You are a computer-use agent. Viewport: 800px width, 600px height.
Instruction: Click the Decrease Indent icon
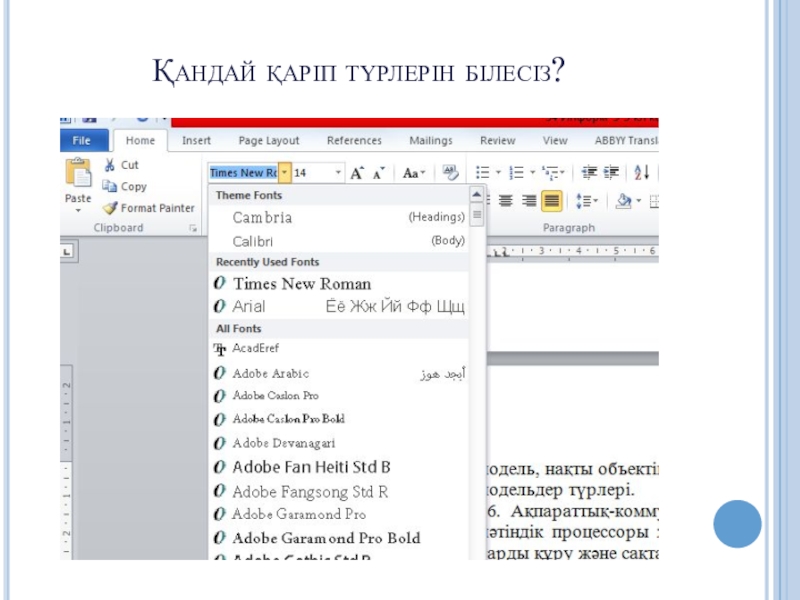point(589,172)
